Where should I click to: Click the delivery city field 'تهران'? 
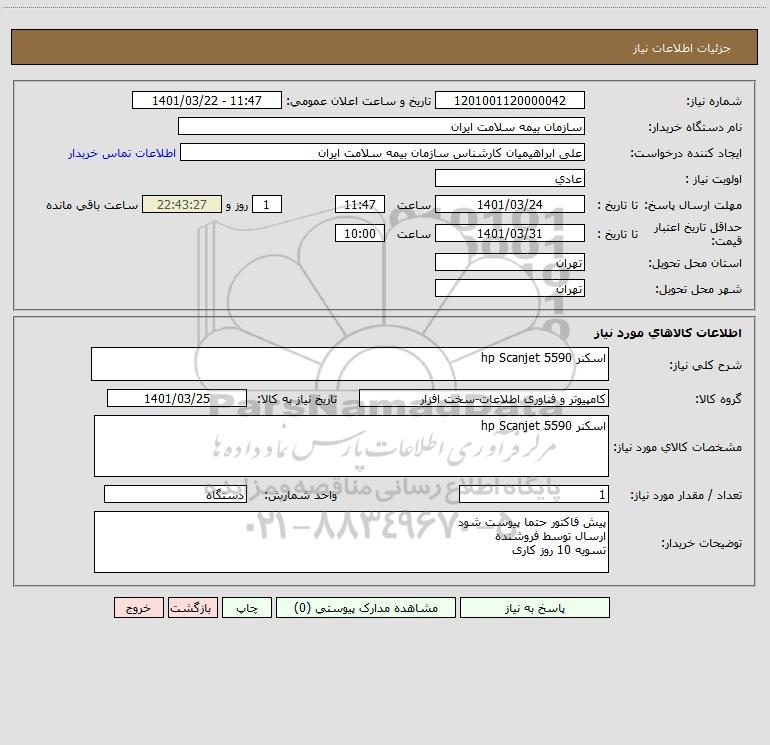coord(510,288)
